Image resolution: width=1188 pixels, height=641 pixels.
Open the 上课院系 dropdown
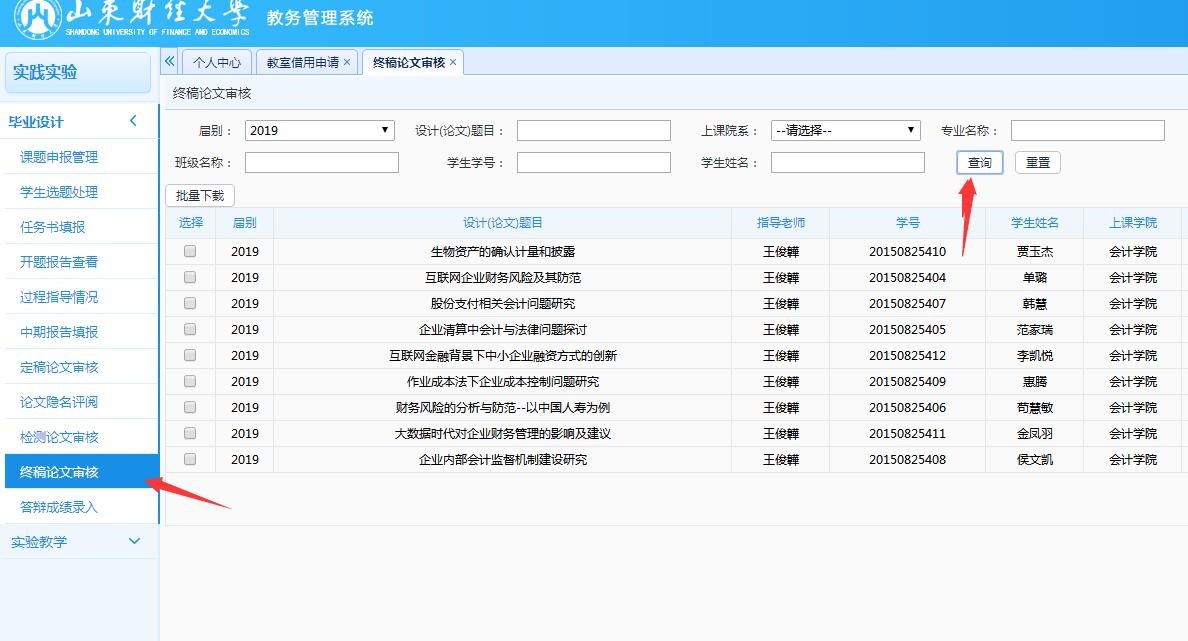point(845,131)
